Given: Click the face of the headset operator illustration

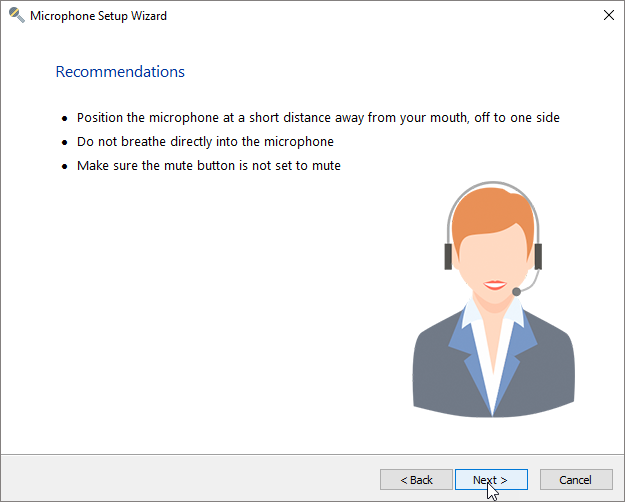Looking at the screenshot, I should pos(493,262).
